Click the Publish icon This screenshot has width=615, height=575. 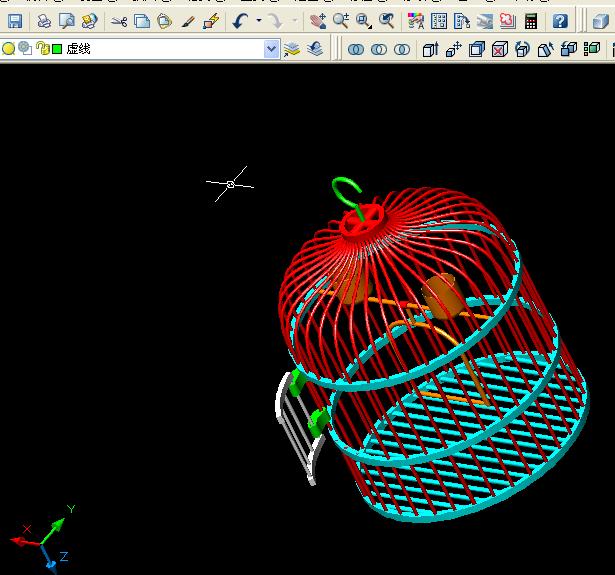tap(89, 21)
